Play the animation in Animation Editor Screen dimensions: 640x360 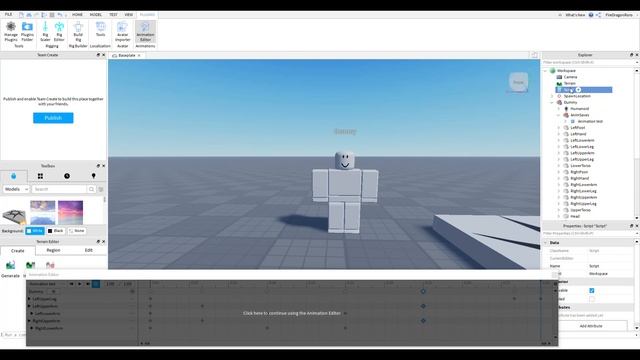(x=80, y=284)
